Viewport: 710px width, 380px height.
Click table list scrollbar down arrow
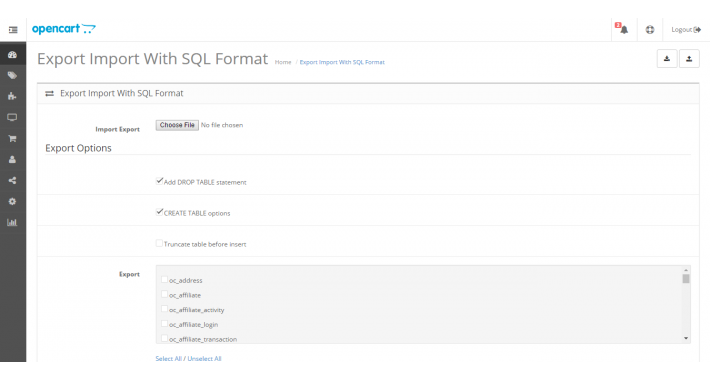[686, 338]
